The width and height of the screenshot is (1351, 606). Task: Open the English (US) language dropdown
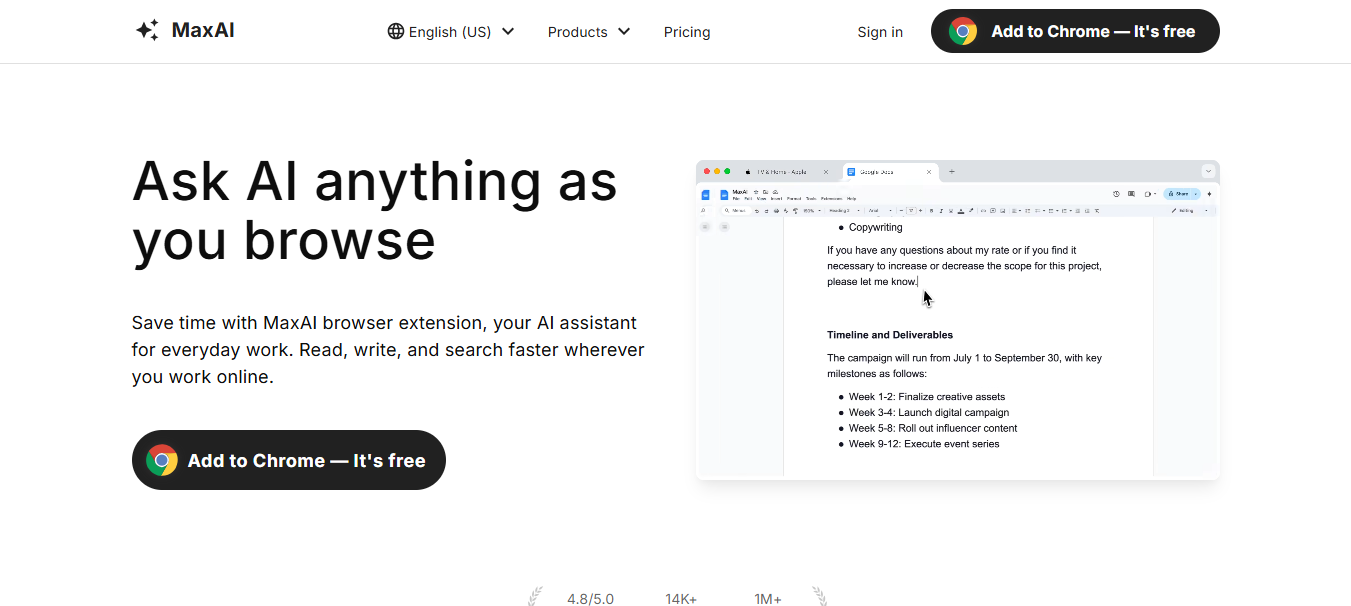coord(451,32)
